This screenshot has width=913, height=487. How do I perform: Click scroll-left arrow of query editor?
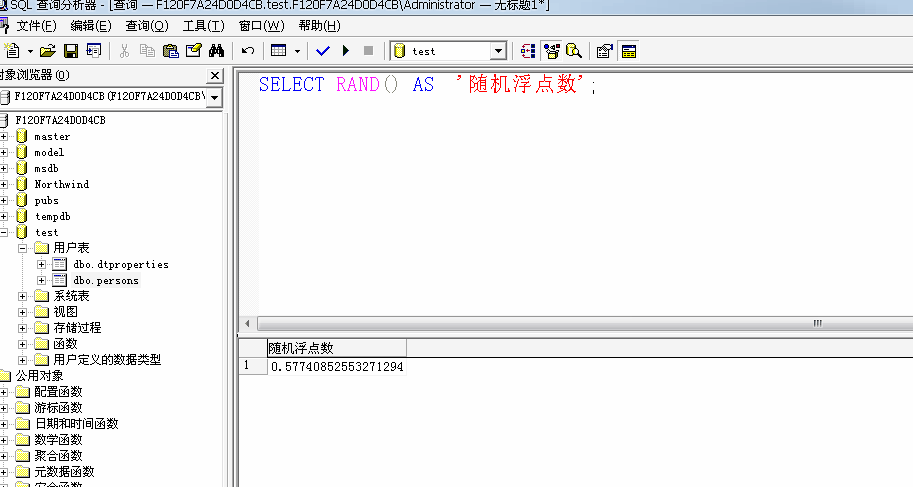click(247, 323)
